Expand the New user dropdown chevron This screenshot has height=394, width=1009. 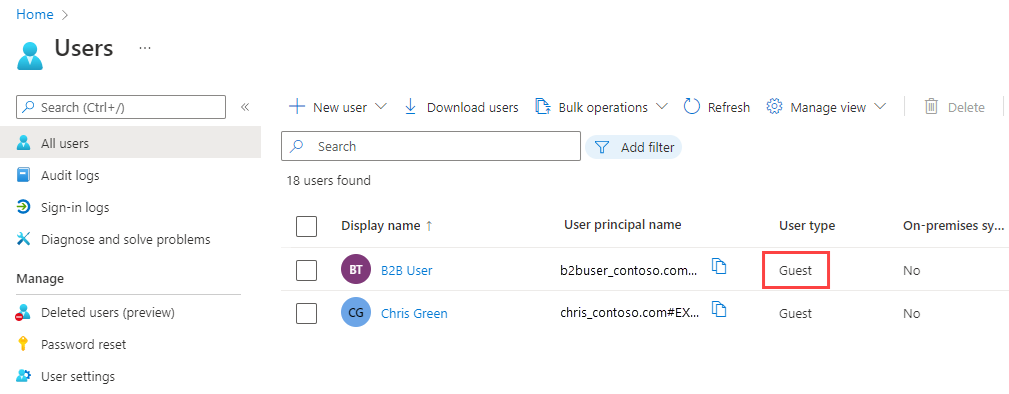[x=380, y=106]
